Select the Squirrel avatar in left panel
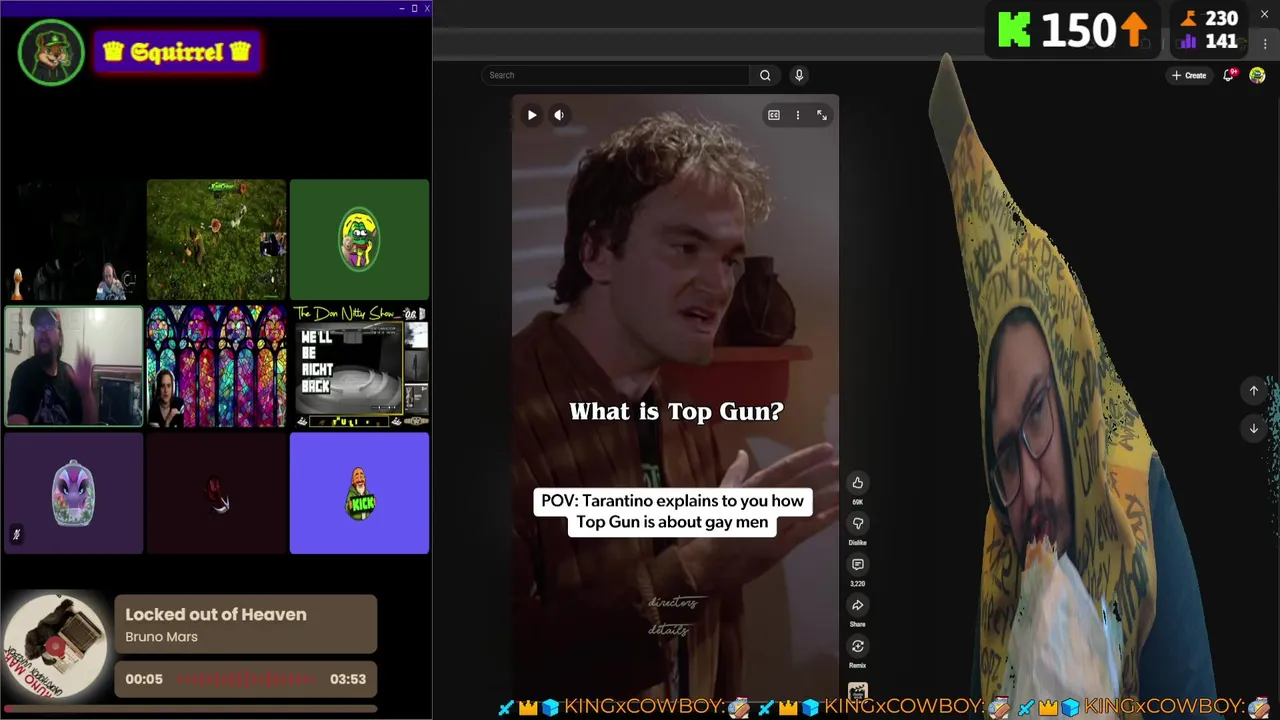Viewport: 1280px width, 720px height. coord(51,53)
